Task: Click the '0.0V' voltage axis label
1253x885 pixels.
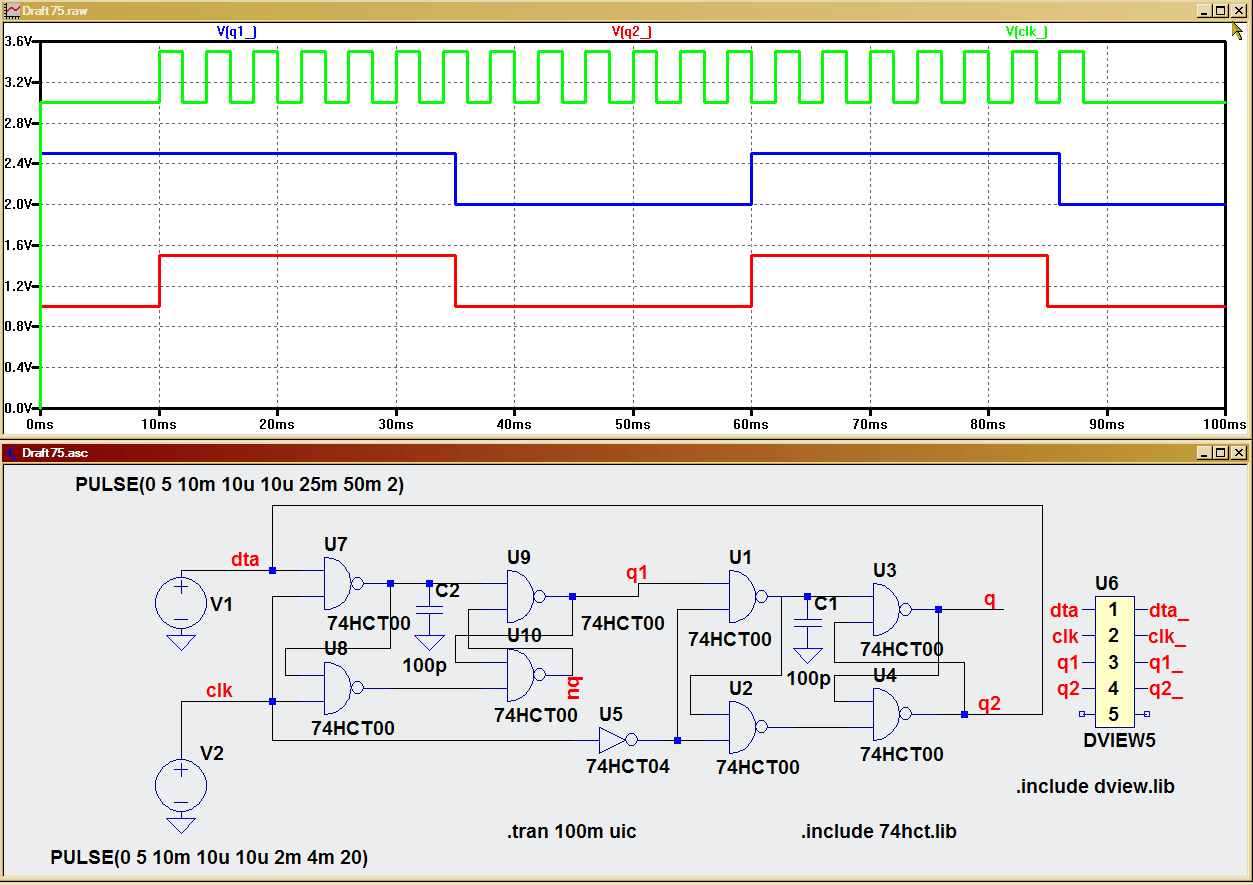Action: pos(19,408)
